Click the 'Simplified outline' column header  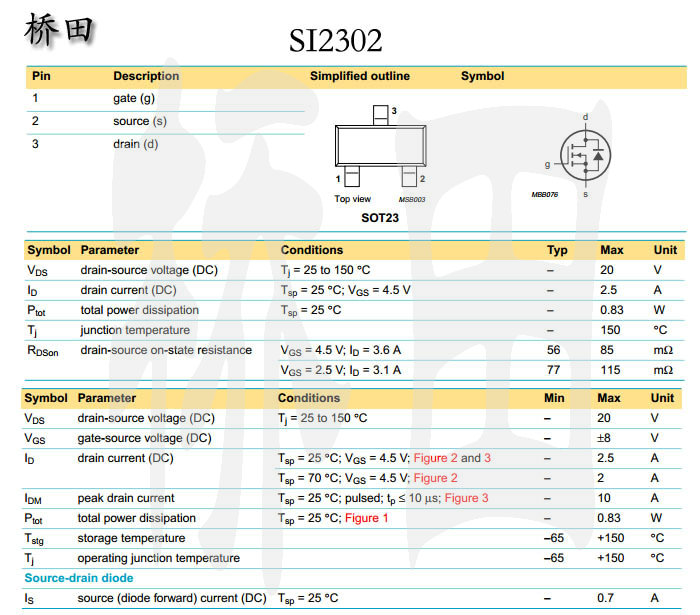[x=360, y=76]
